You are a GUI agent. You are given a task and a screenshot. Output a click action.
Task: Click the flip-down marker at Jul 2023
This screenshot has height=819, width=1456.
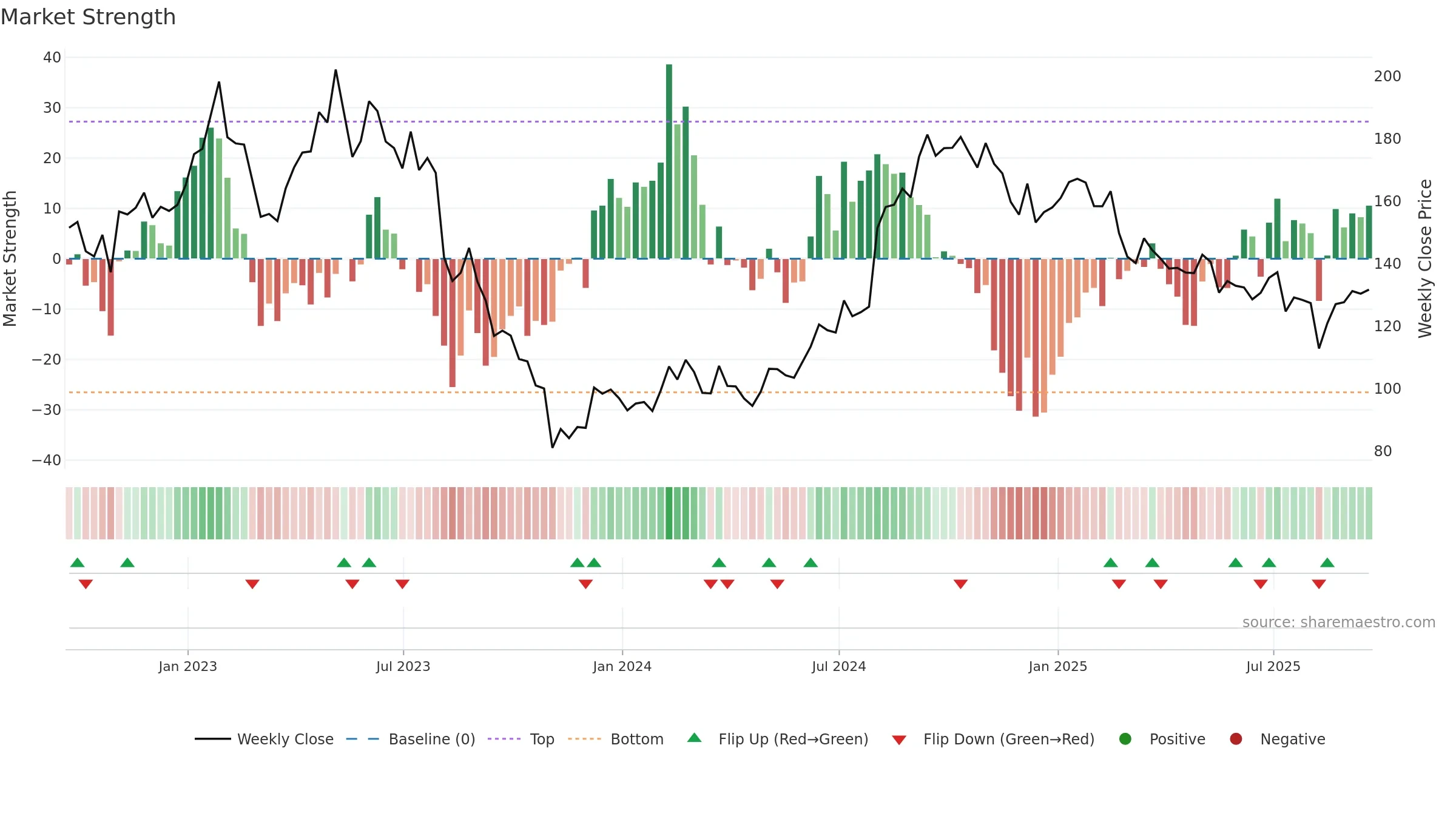click(402, 584)
